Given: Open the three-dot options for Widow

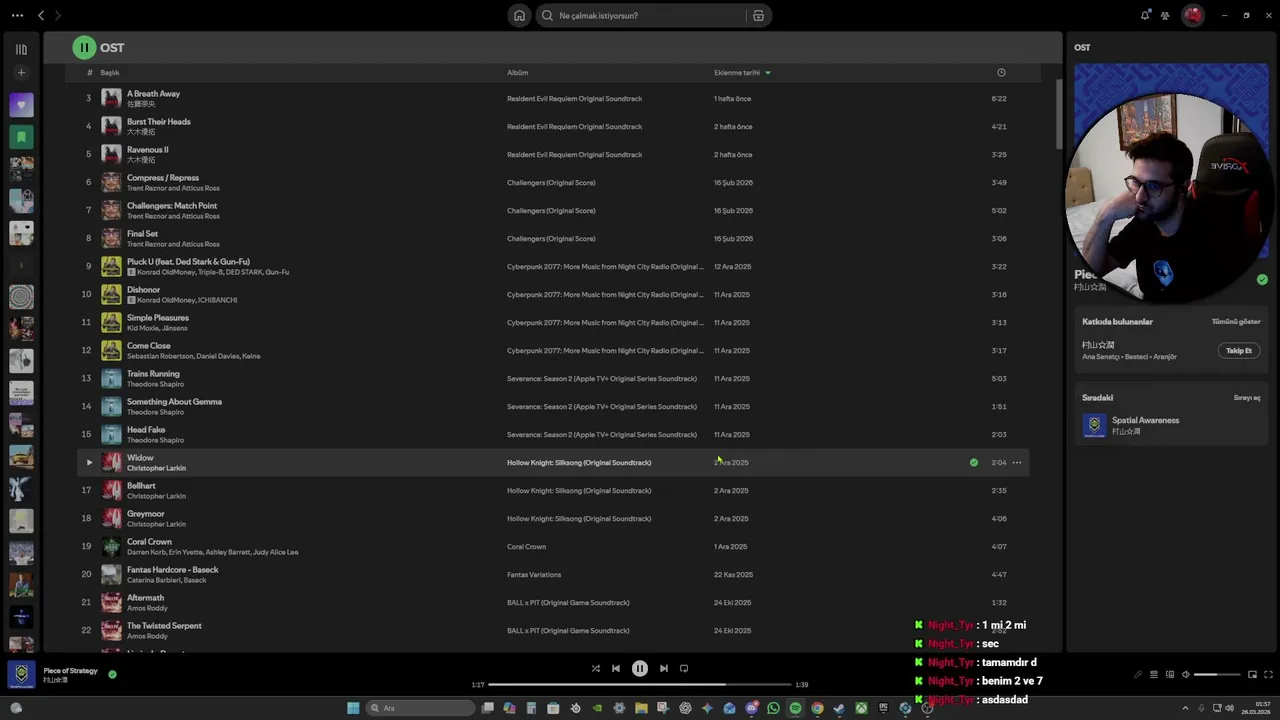Looking at the screenshot, I should click(1017, 462).
